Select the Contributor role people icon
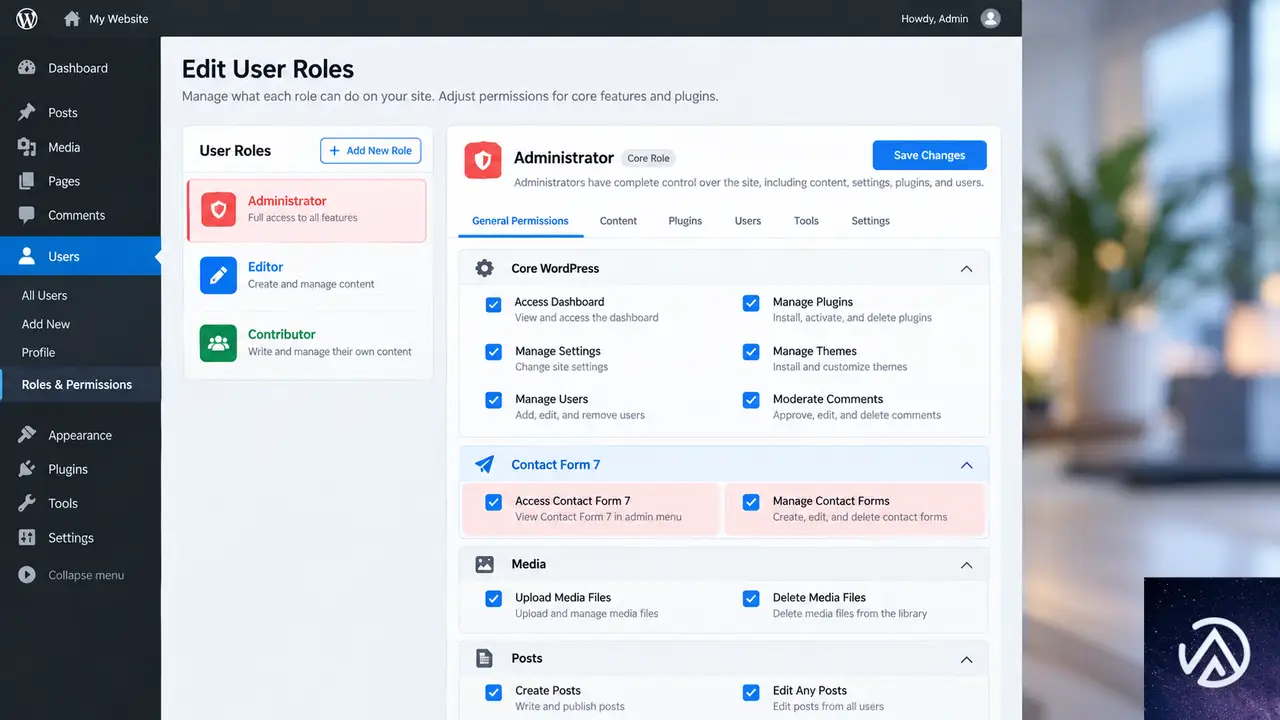1280x720 pixels. point(218,343)
